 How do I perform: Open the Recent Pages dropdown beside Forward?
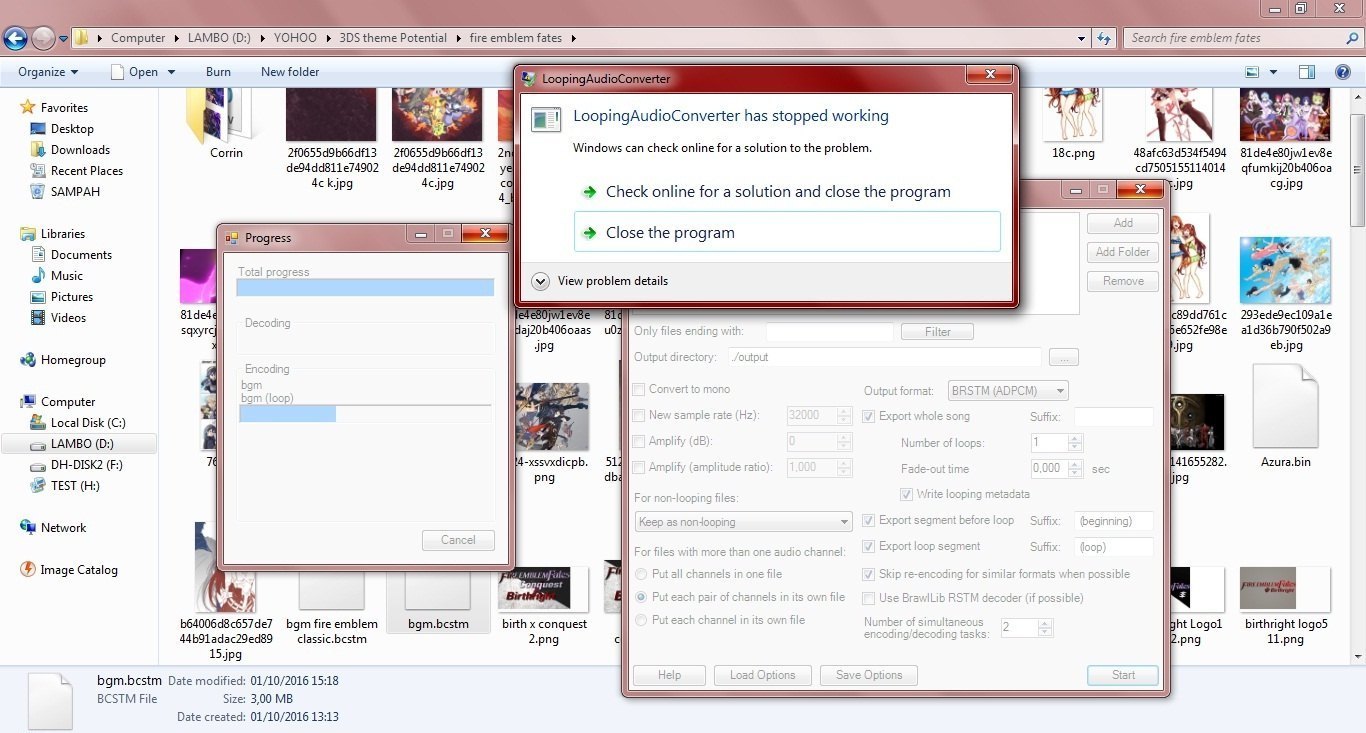click(x=64, y=39)
